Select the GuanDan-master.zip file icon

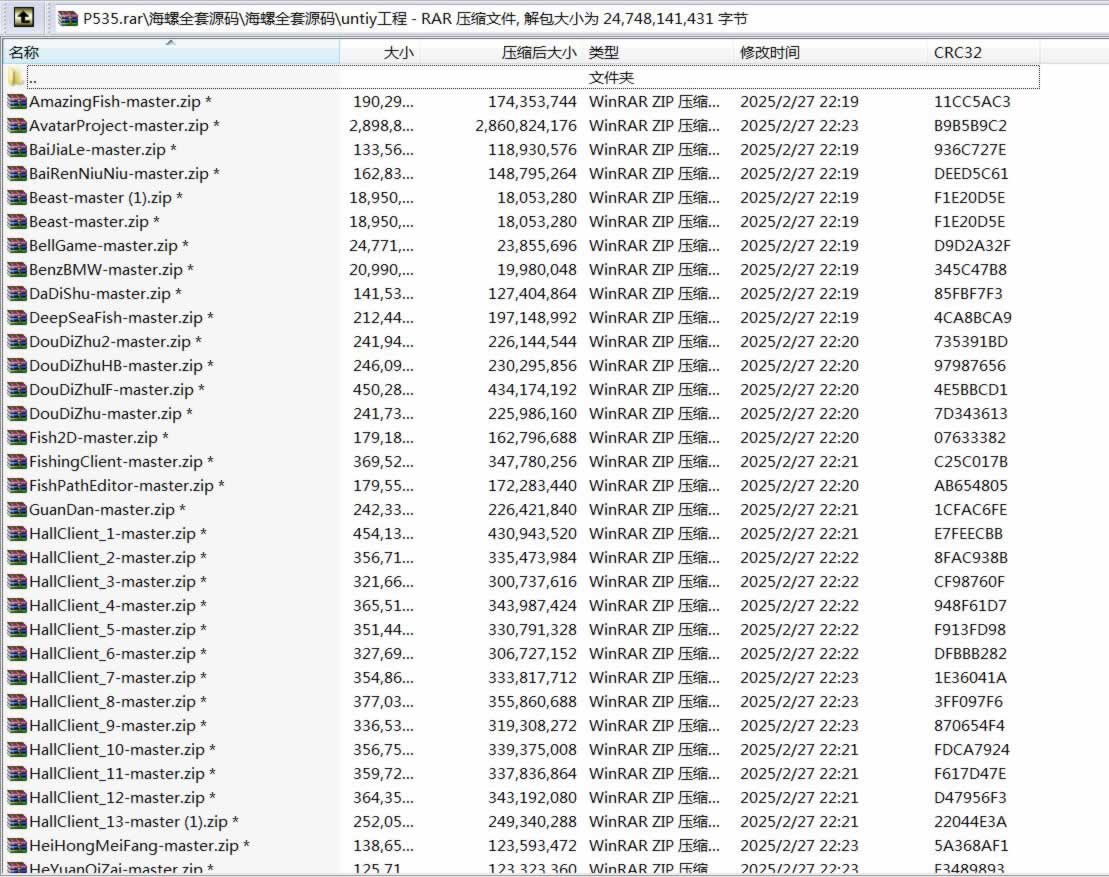tap(16, 510)
